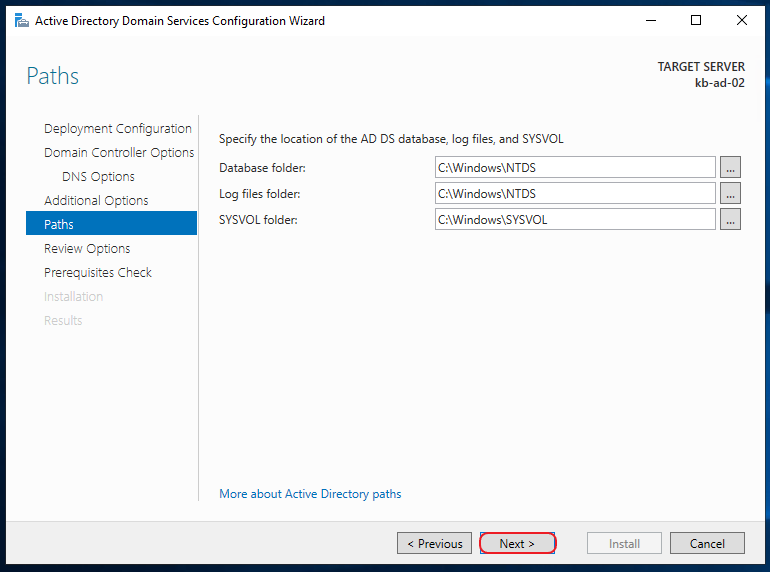Viewport: 770px width, 572px height.
Task: Click the 'Database folder:' label
Action: pos(262,168)
